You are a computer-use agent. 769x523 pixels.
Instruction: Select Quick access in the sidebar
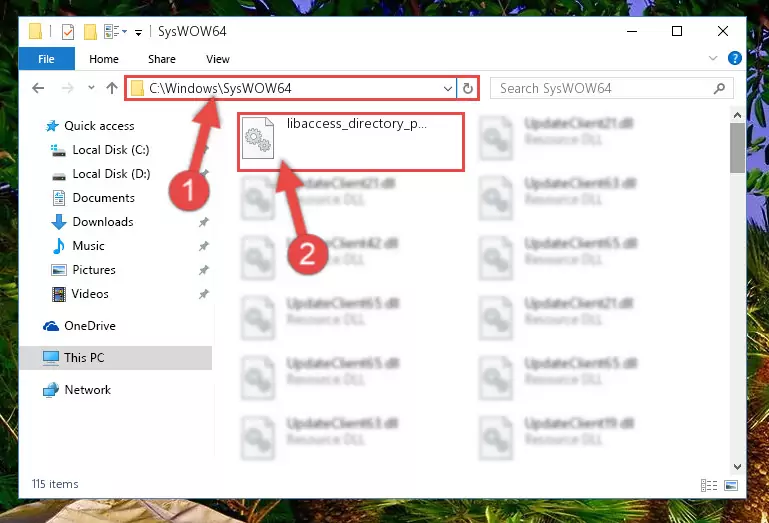pyautogui.click(x=99, y=126)
